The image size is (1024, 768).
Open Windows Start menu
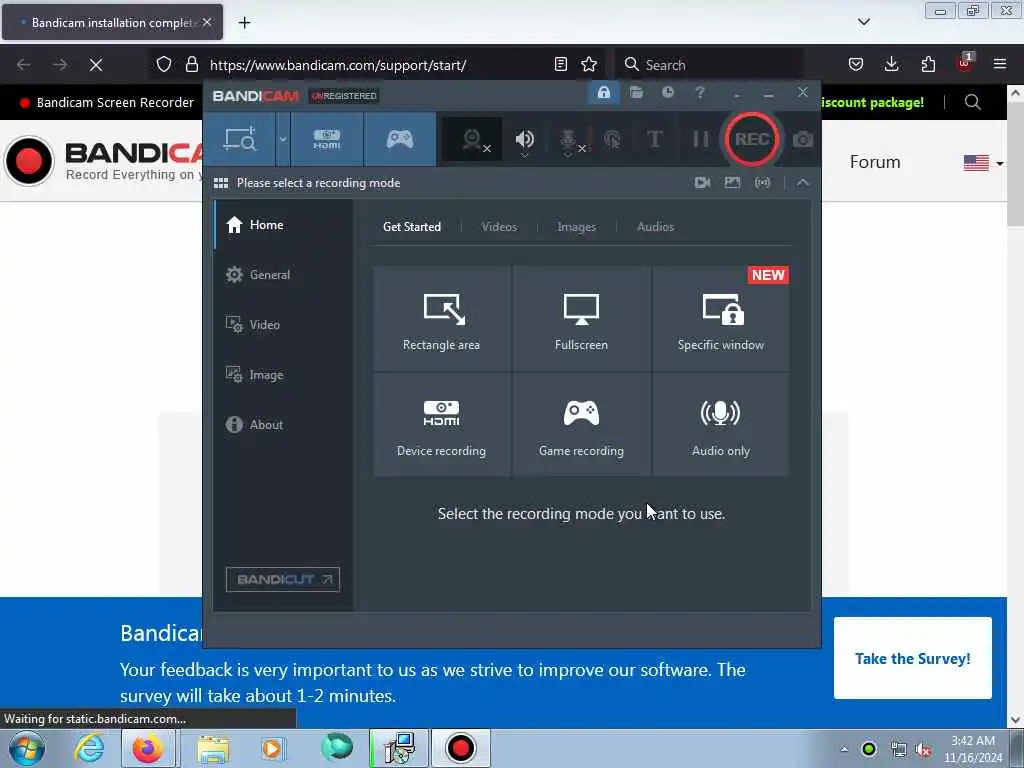click(27, 748)
